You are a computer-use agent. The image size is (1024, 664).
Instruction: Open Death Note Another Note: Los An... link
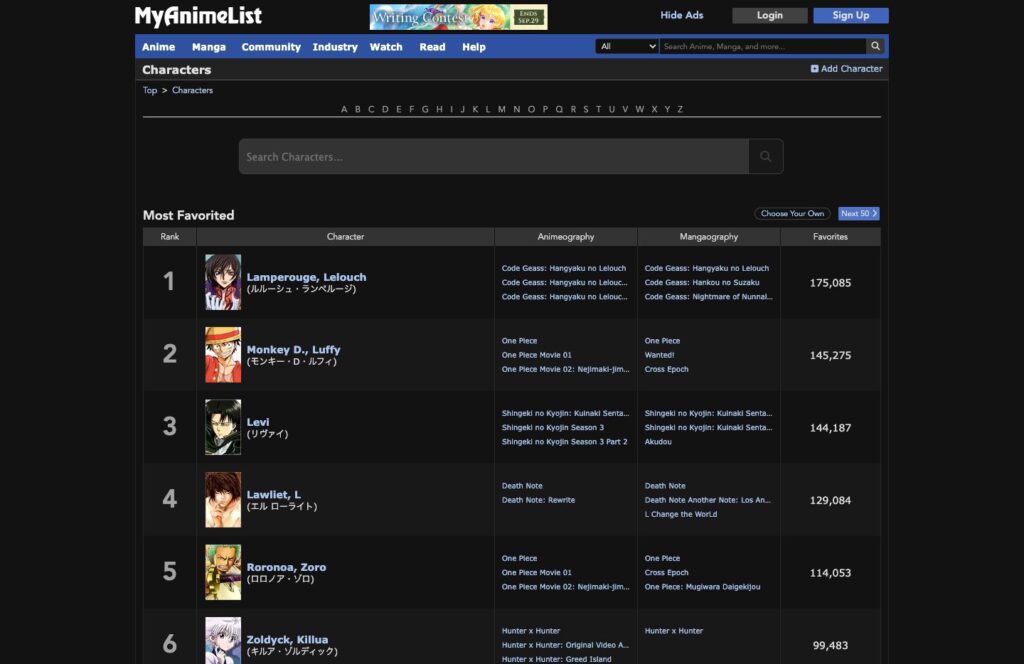(x=707, y=500)
